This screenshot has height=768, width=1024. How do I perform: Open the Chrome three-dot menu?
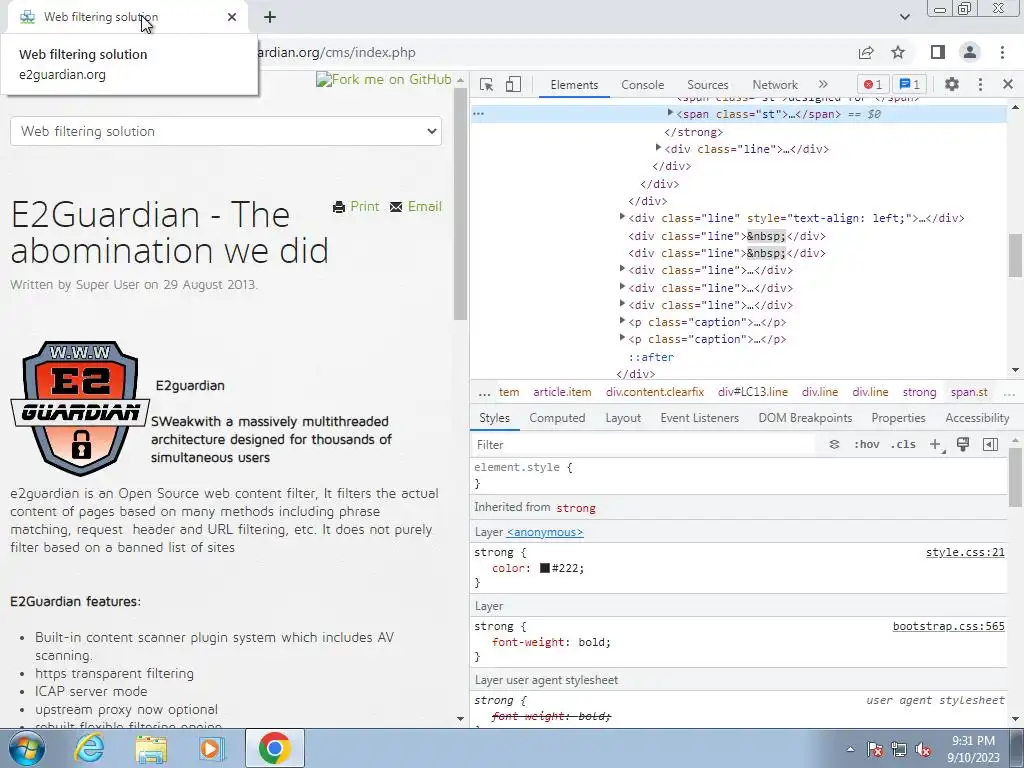pos(1002,52)
